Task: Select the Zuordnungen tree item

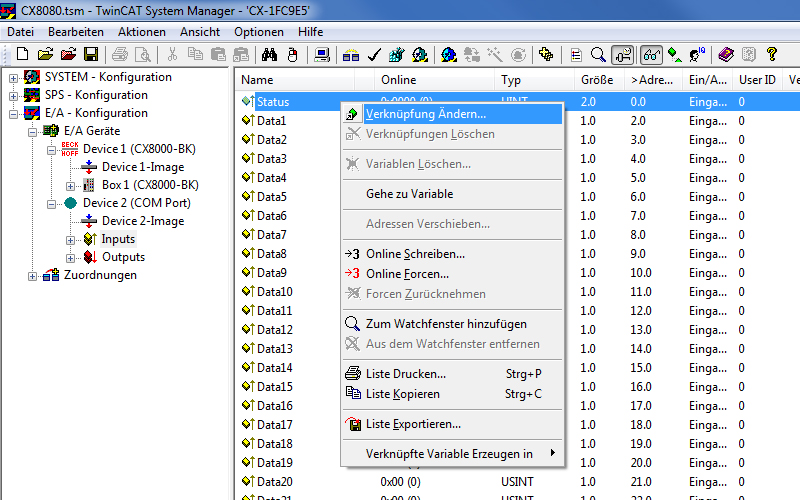Action: click(100, 275)
